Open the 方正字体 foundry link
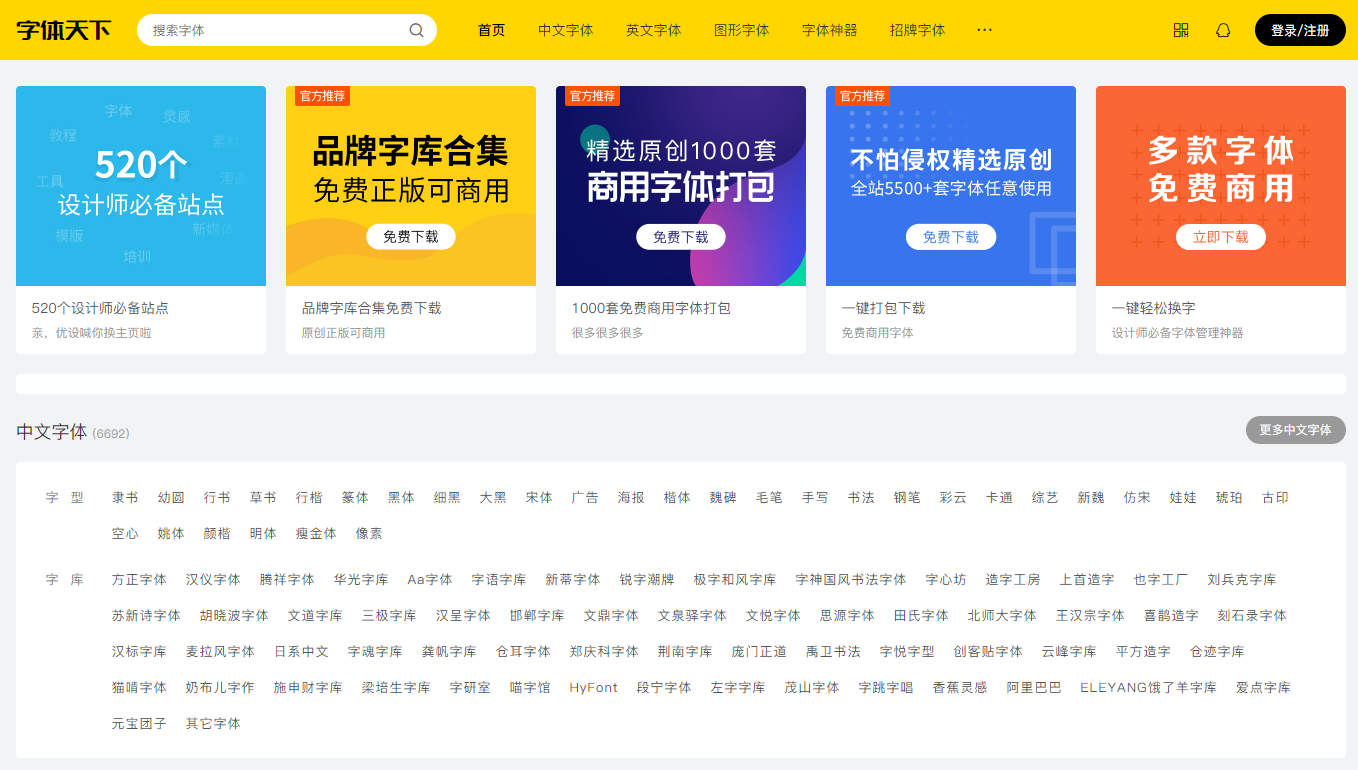 (139, 579)
